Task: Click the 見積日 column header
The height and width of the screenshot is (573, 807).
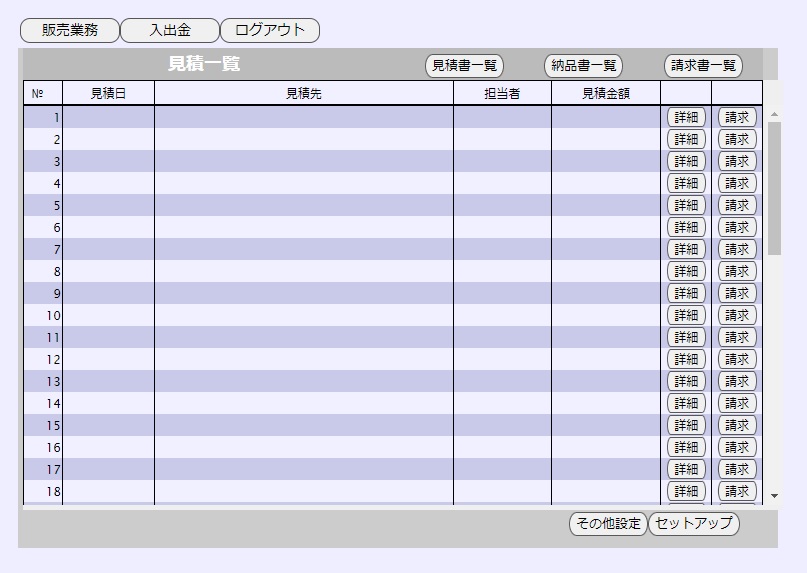Action: (108, 93)
